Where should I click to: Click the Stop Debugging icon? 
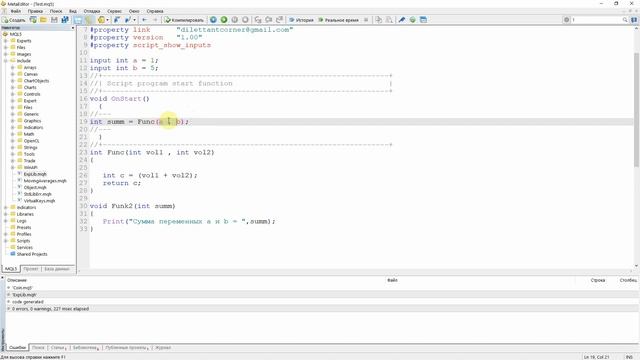(x=245, y=20)
